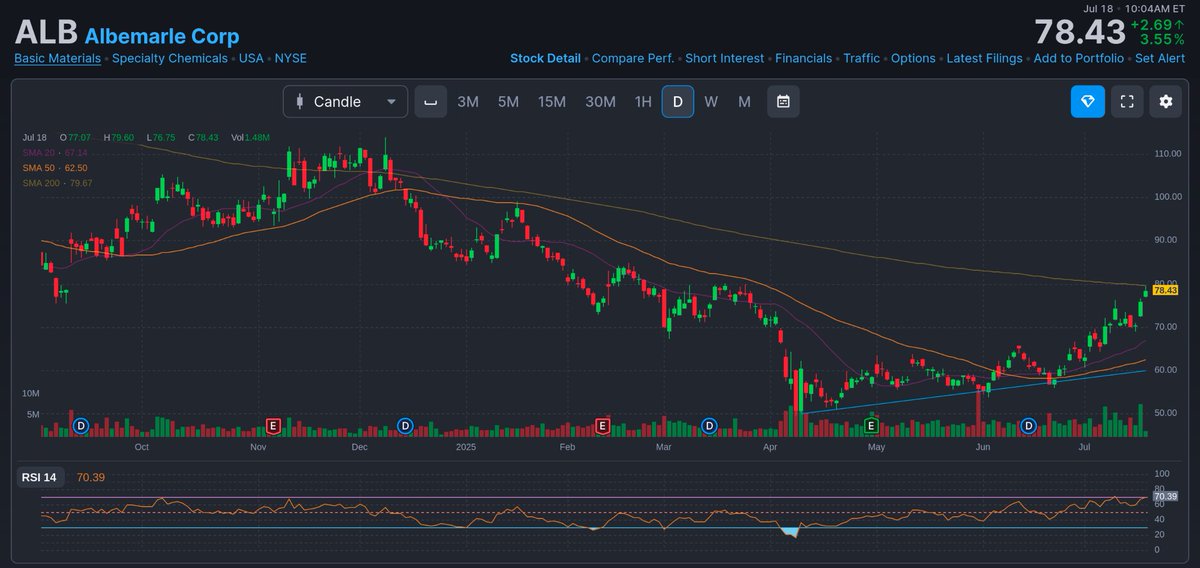
Task: Click the Vol 1.48M readout
Action: [251, 137]
